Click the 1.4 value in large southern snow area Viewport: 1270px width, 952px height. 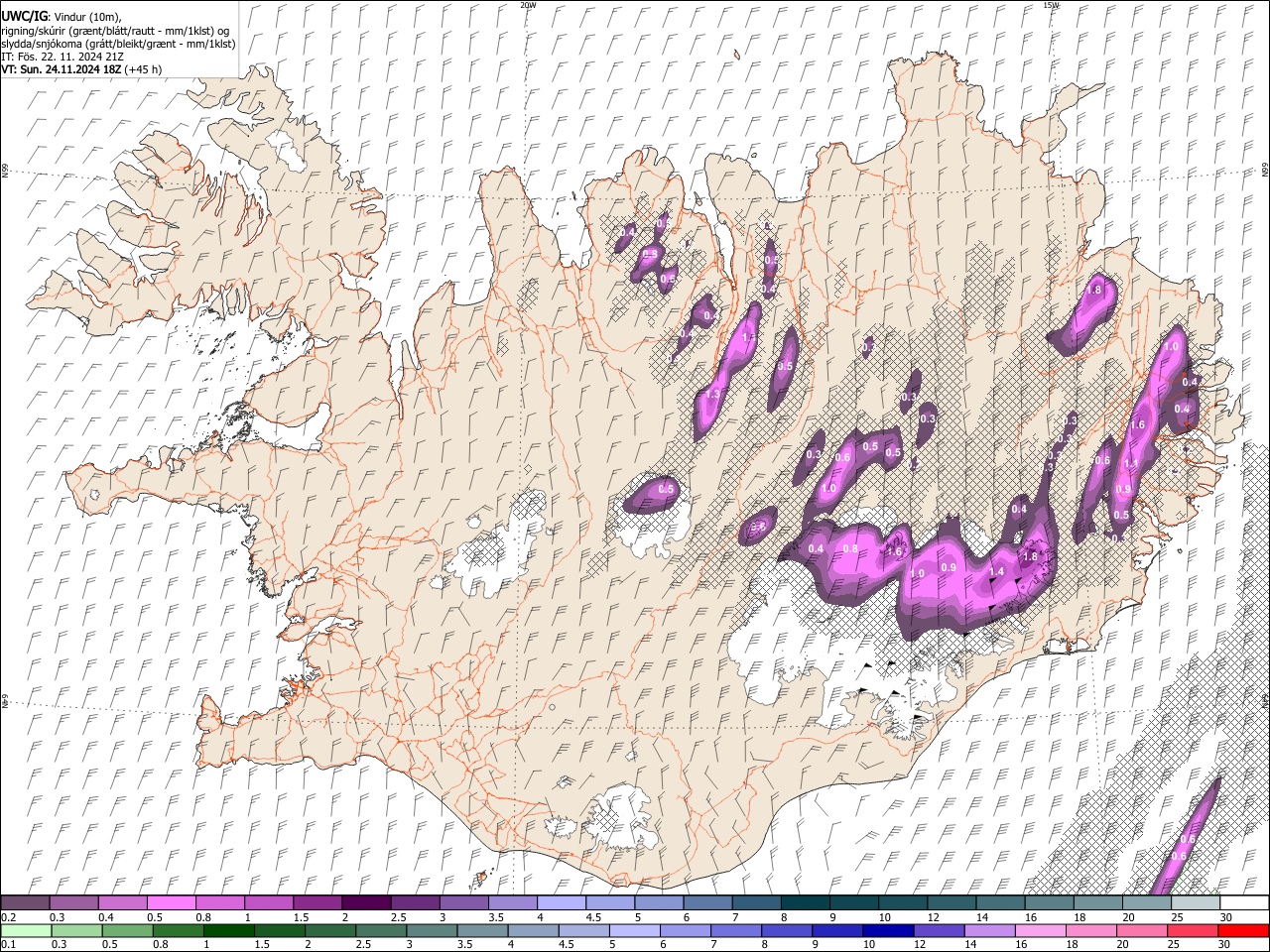tap(997, 572)
